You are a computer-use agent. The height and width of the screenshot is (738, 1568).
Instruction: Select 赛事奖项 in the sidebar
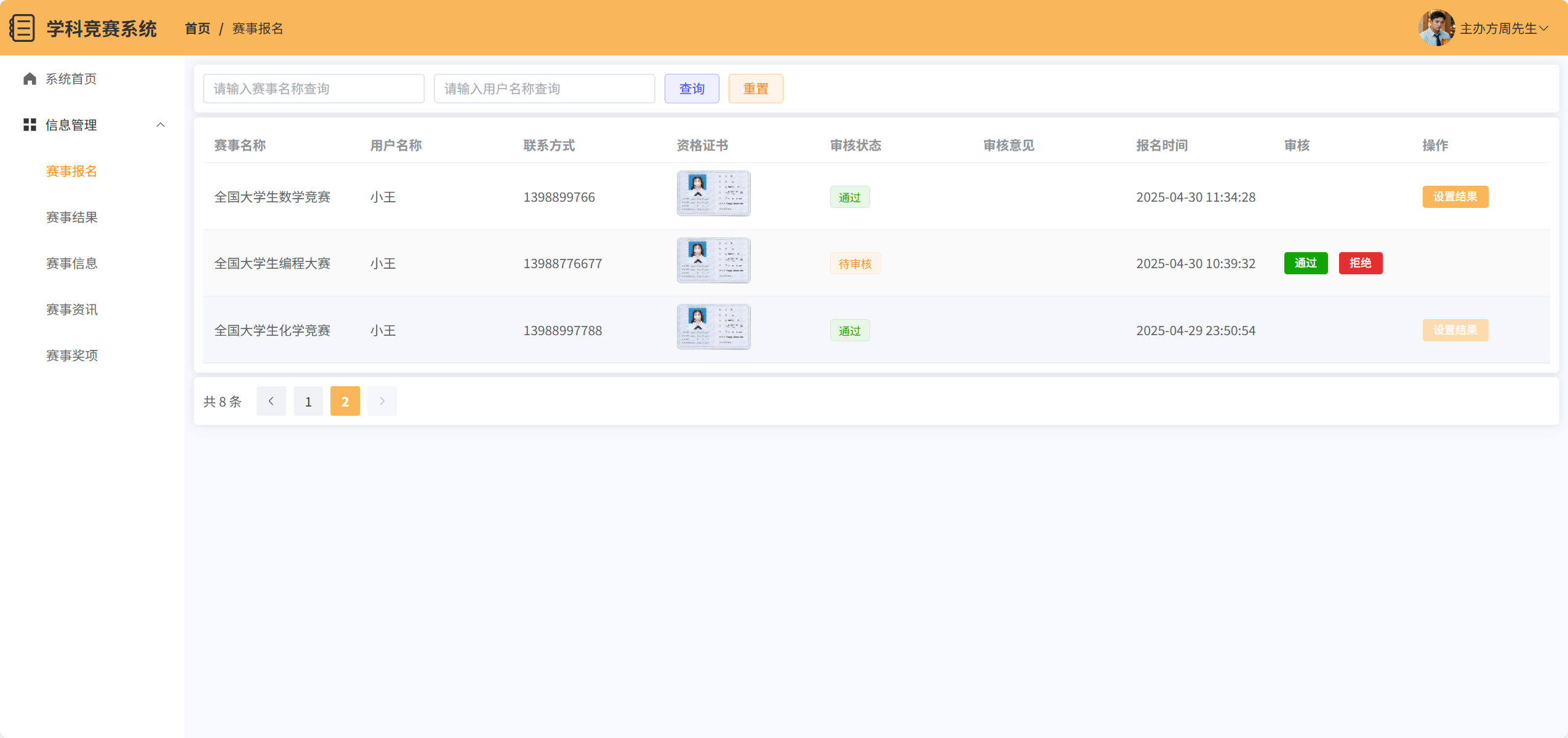click(x=72, y=355)
